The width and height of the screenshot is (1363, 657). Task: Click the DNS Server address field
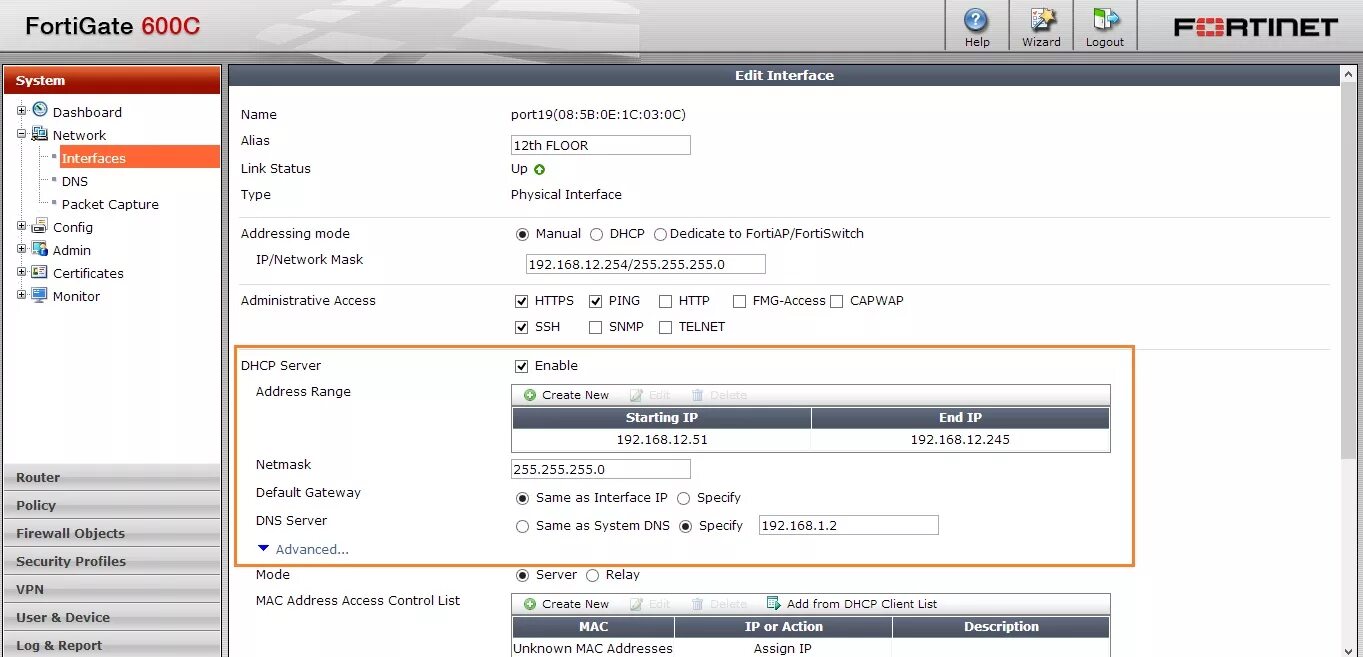848,525
